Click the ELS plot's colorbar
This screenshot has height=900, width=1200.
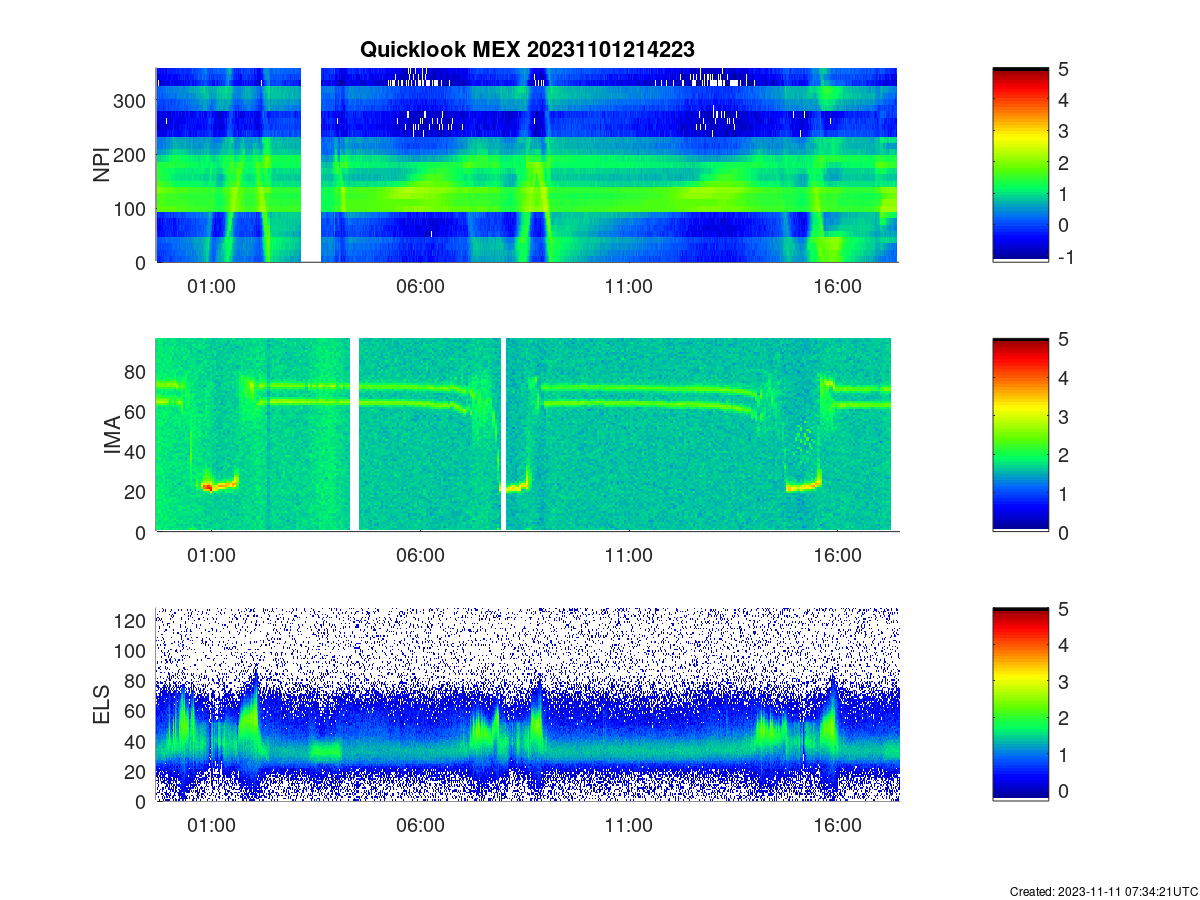click(1021, 704)
